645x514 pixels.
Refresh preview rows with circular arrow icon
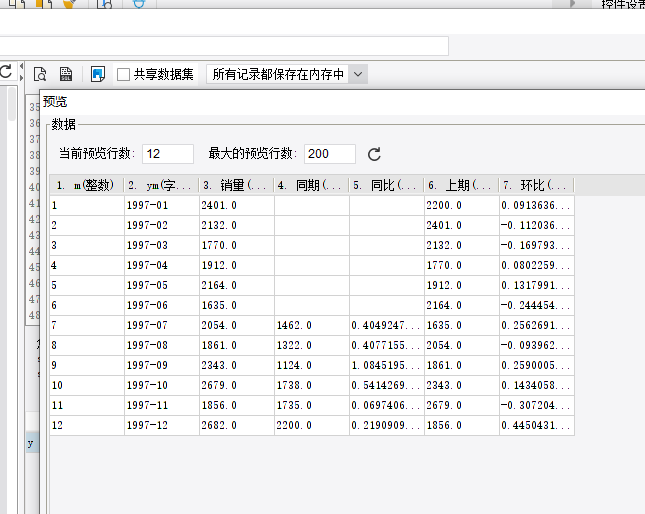(x=374, y=154)
